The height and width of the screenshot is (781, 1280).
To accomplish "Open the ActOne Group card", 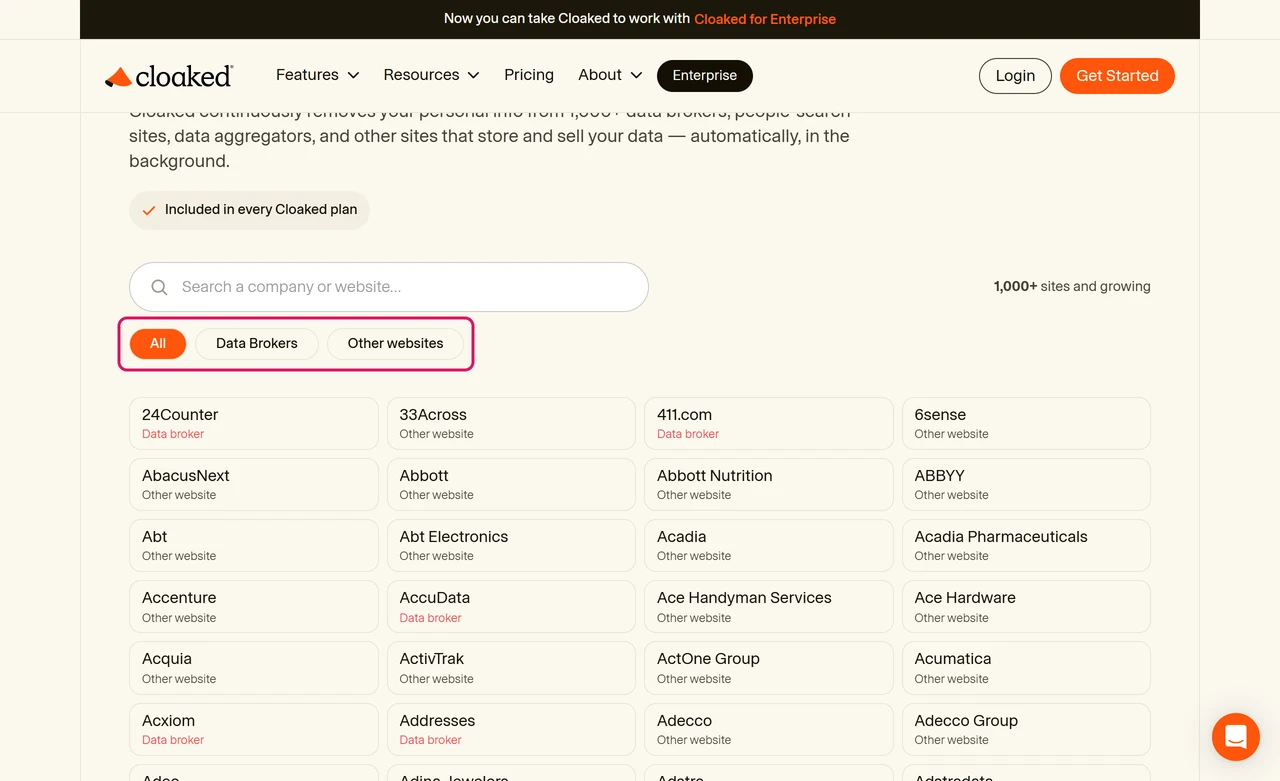I will point(769,667).
